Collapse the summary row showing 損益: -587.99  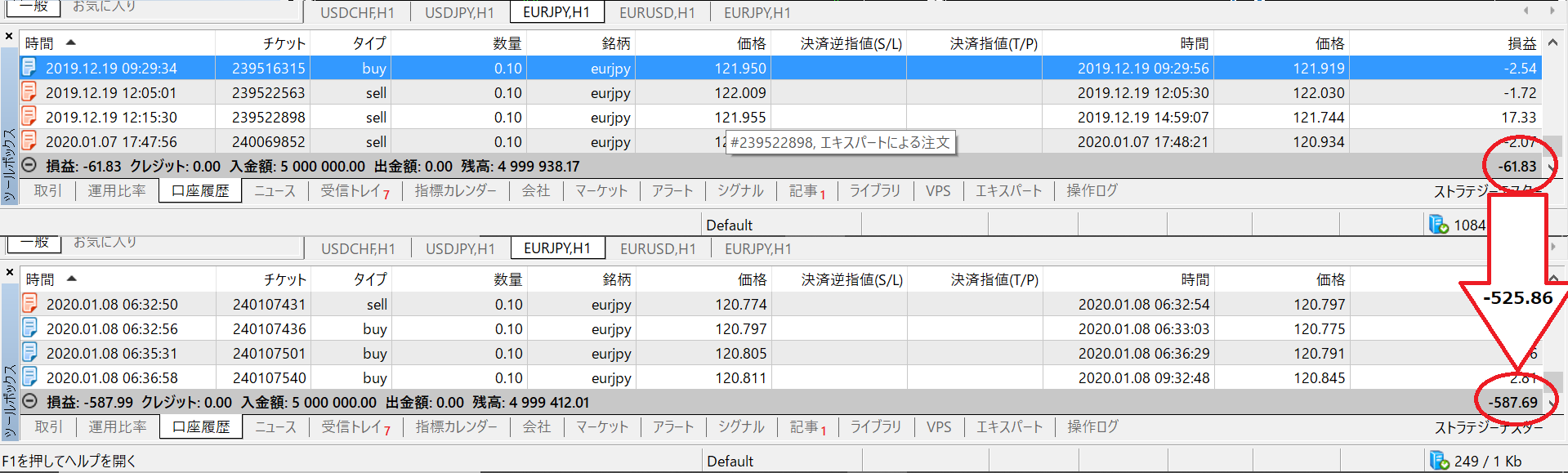coord(30,402)
